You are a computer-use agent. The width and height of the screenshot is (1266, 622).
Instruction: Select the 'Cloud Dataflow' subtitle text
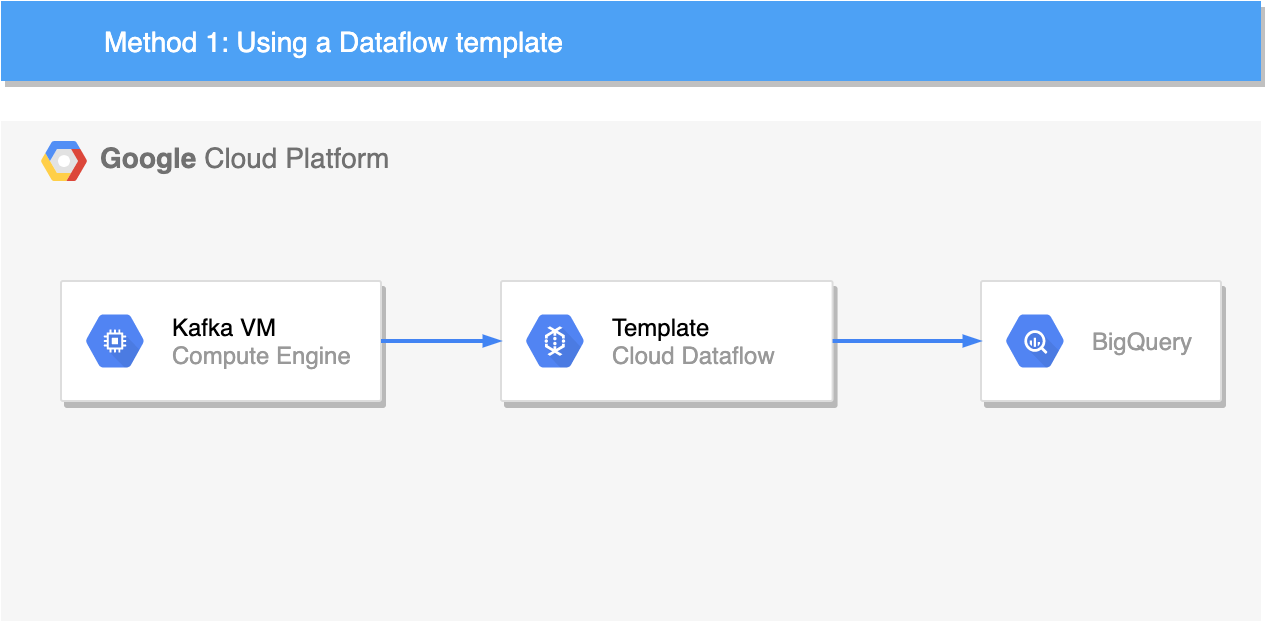click(693, 356)
